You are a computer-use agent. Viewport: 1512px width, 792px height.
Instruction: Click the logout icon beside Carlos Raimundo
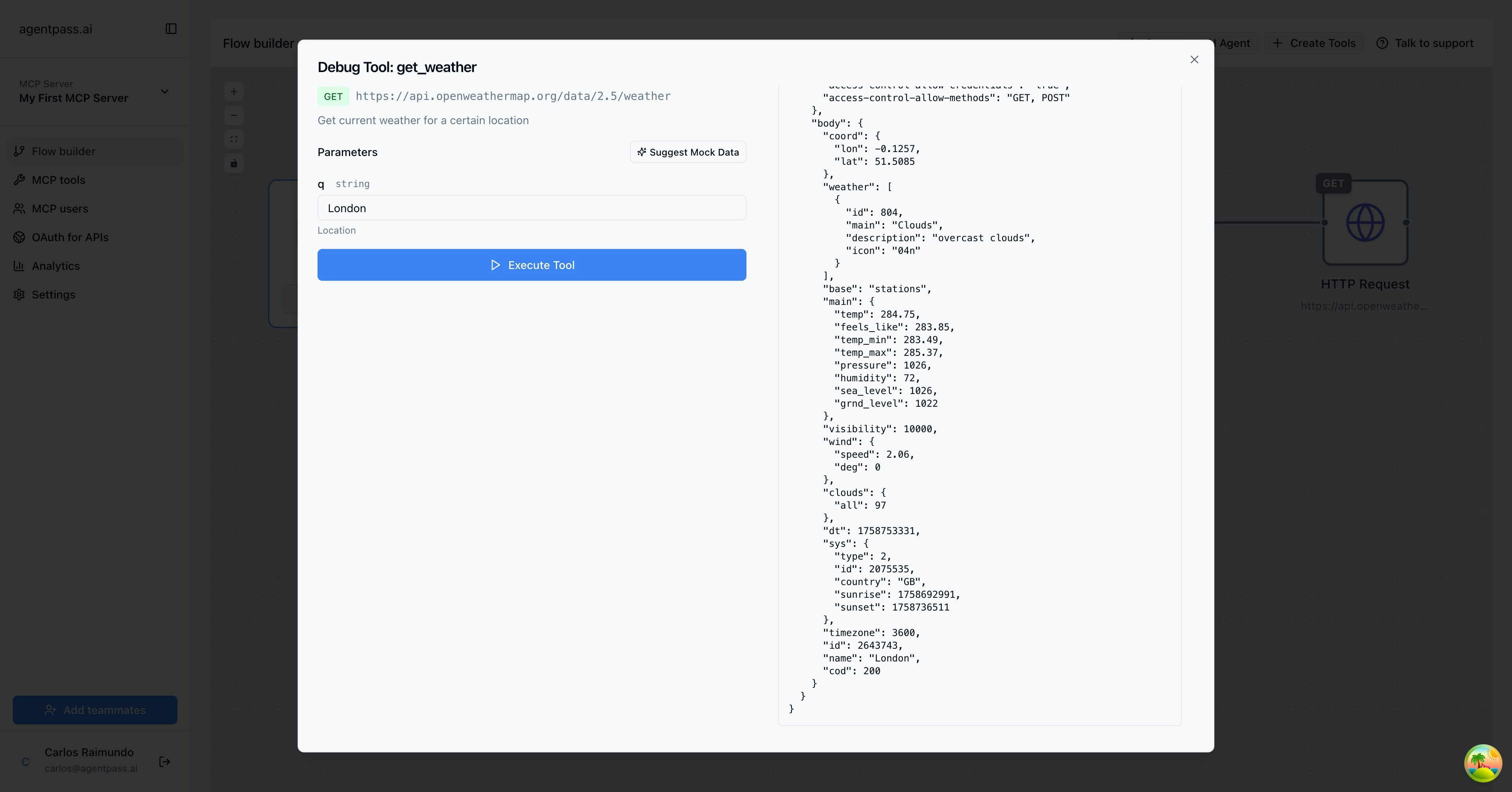click(x=165, y=761)
